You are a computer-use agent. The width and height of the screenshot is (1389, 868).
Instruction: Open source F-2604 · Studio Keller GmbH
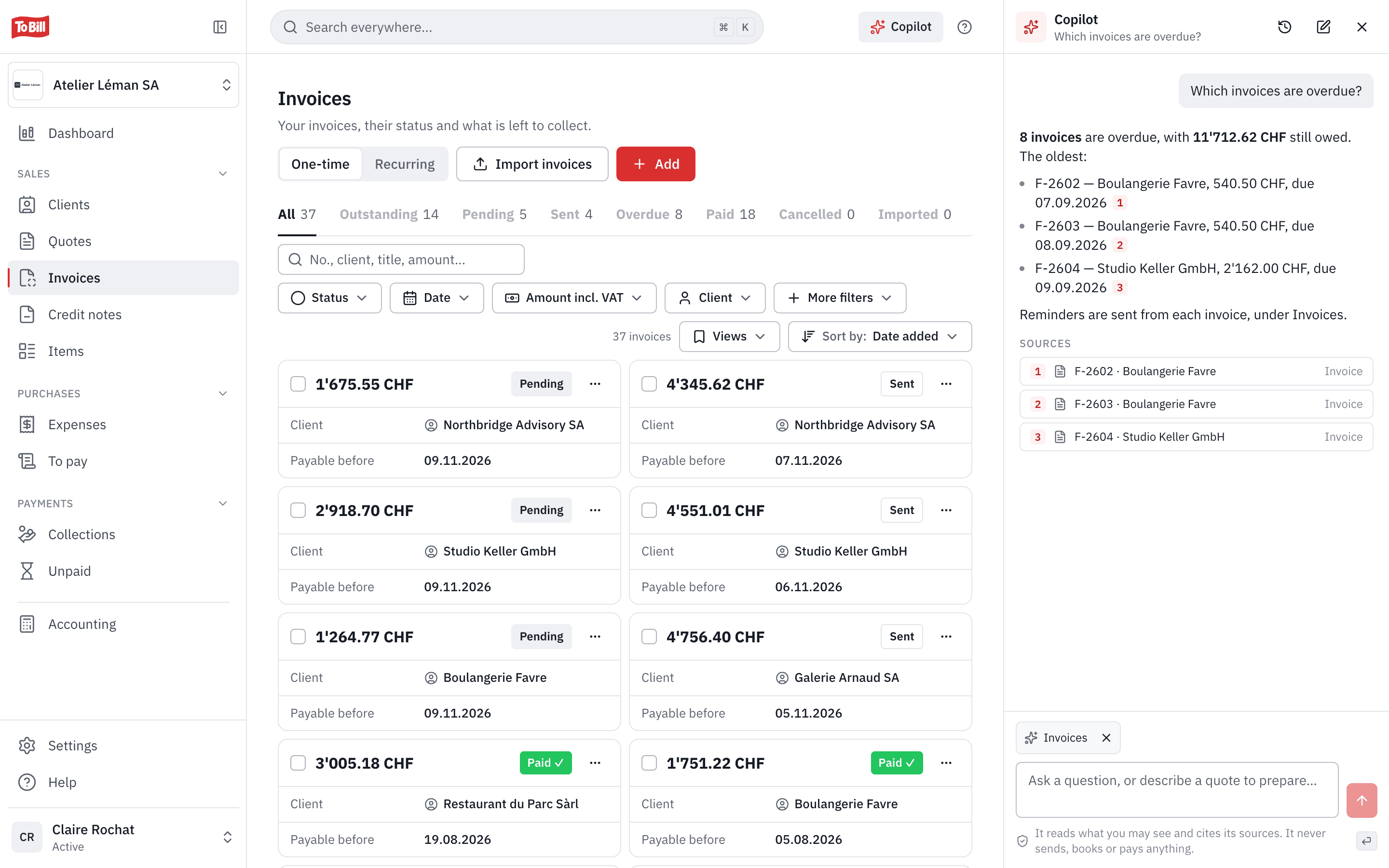click(1196, 437)
